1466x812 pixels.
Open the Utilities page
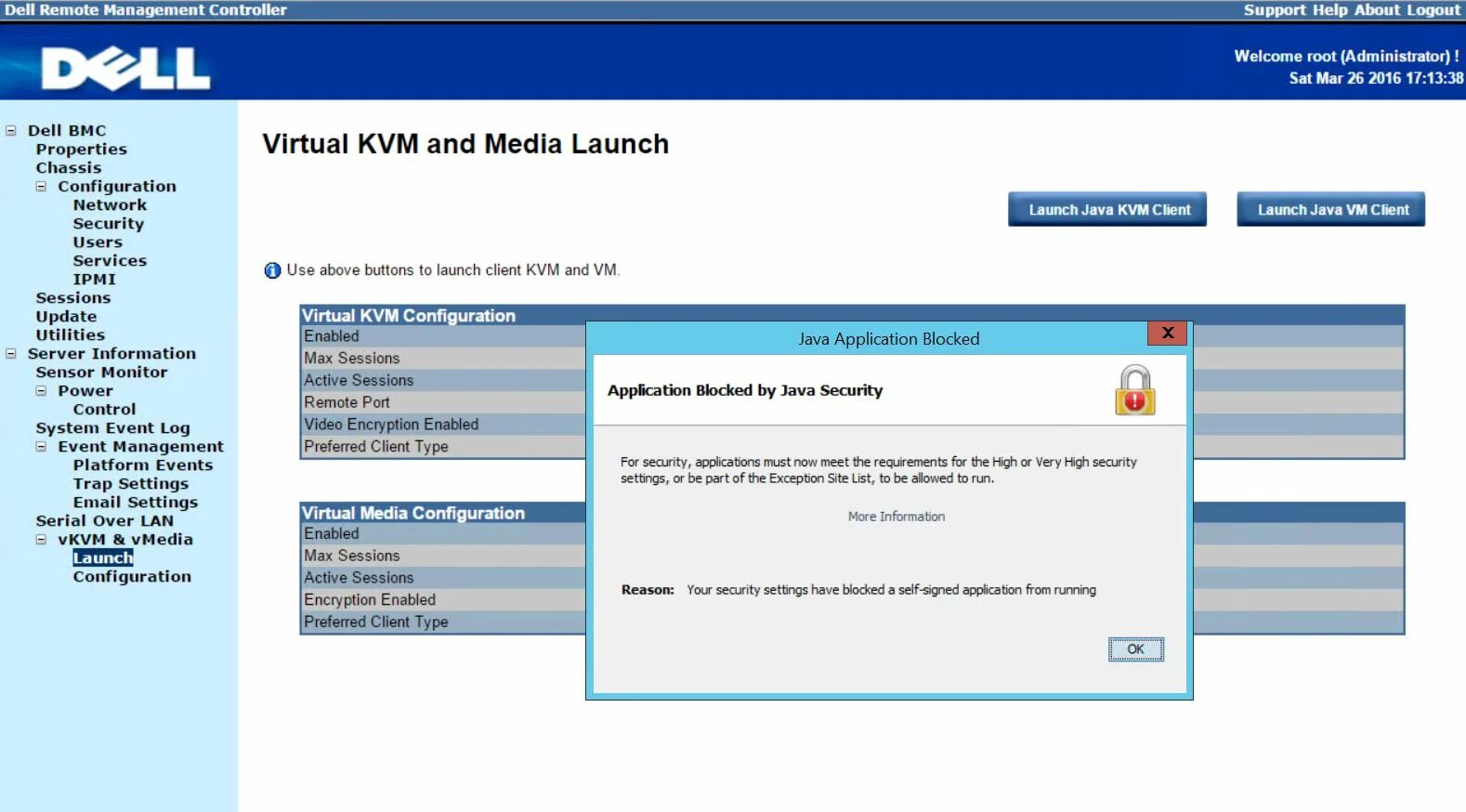pos(71,335)
